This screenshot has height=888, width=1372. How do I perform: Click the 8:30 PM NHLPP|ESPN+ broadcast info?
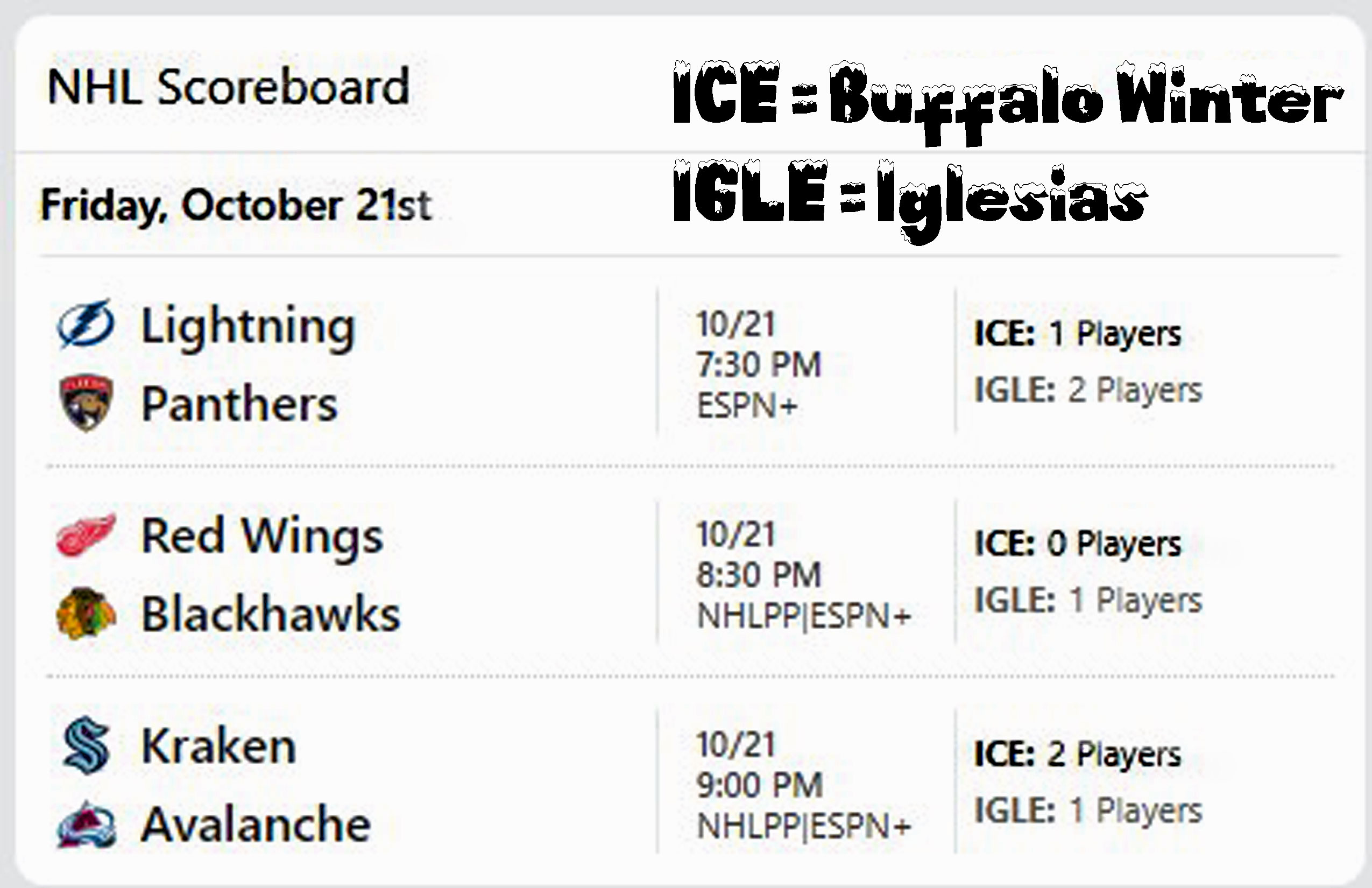(x=804, y=616)
